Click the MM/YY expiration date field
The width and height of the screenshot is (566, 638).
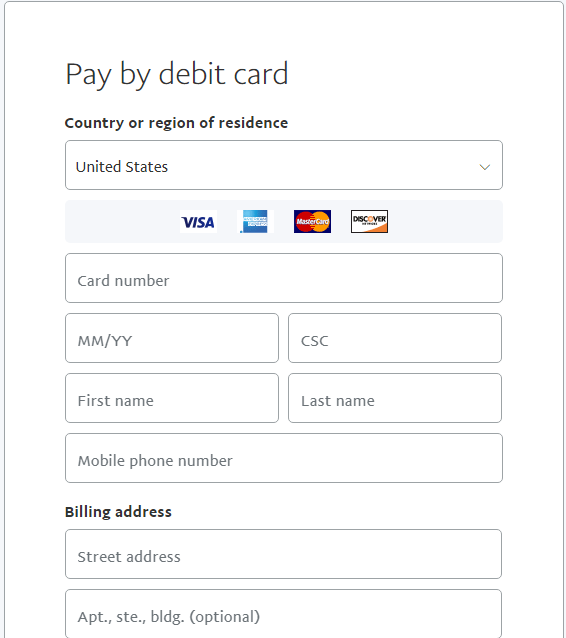172,338
